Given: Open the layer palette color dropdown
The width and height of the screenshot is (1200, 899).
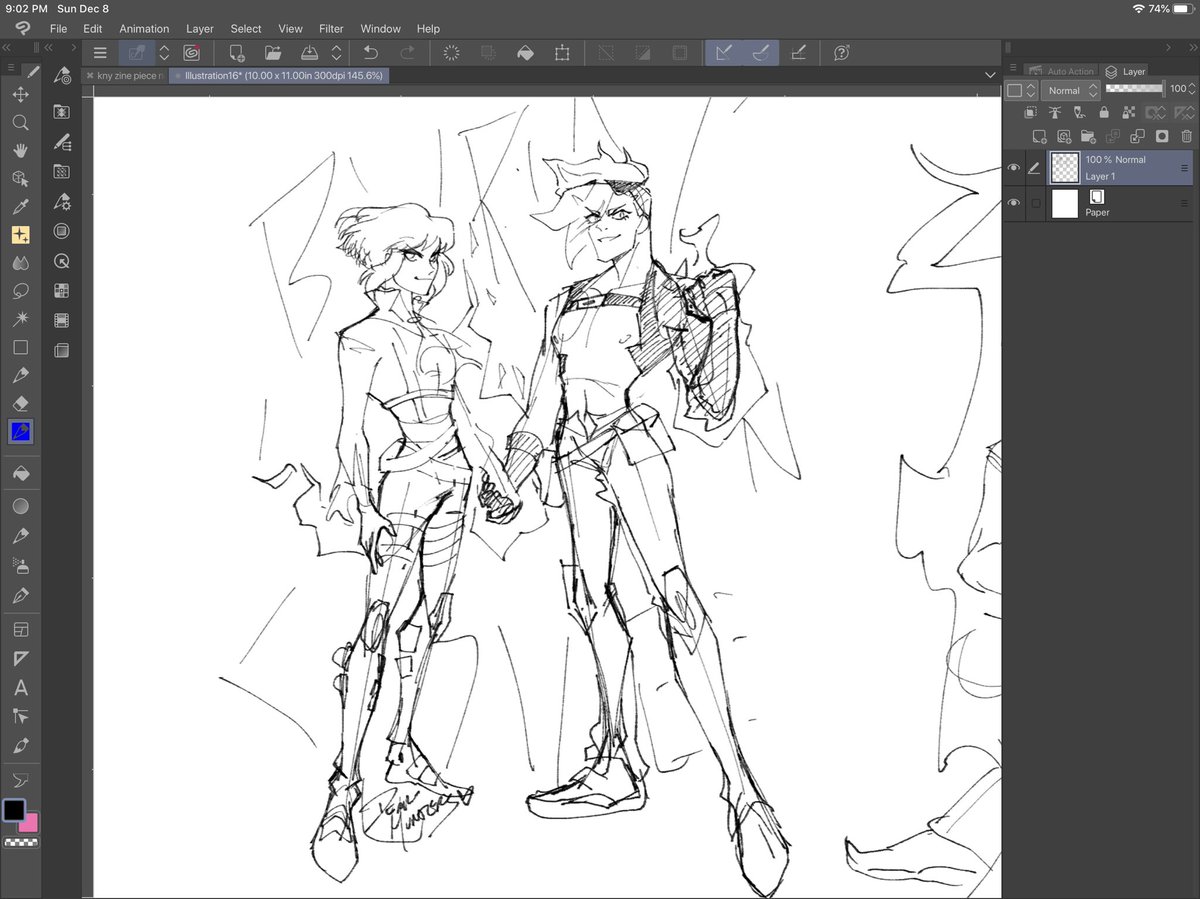Looking at the screenshot, I should (x=1021, y=90).
